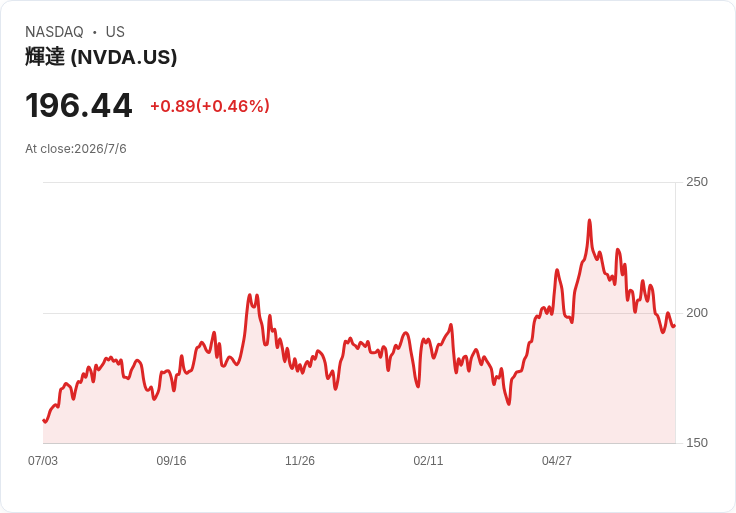736x513 pixels.
Task: Click the NVDA.US stock title
Action: (101, 57)
